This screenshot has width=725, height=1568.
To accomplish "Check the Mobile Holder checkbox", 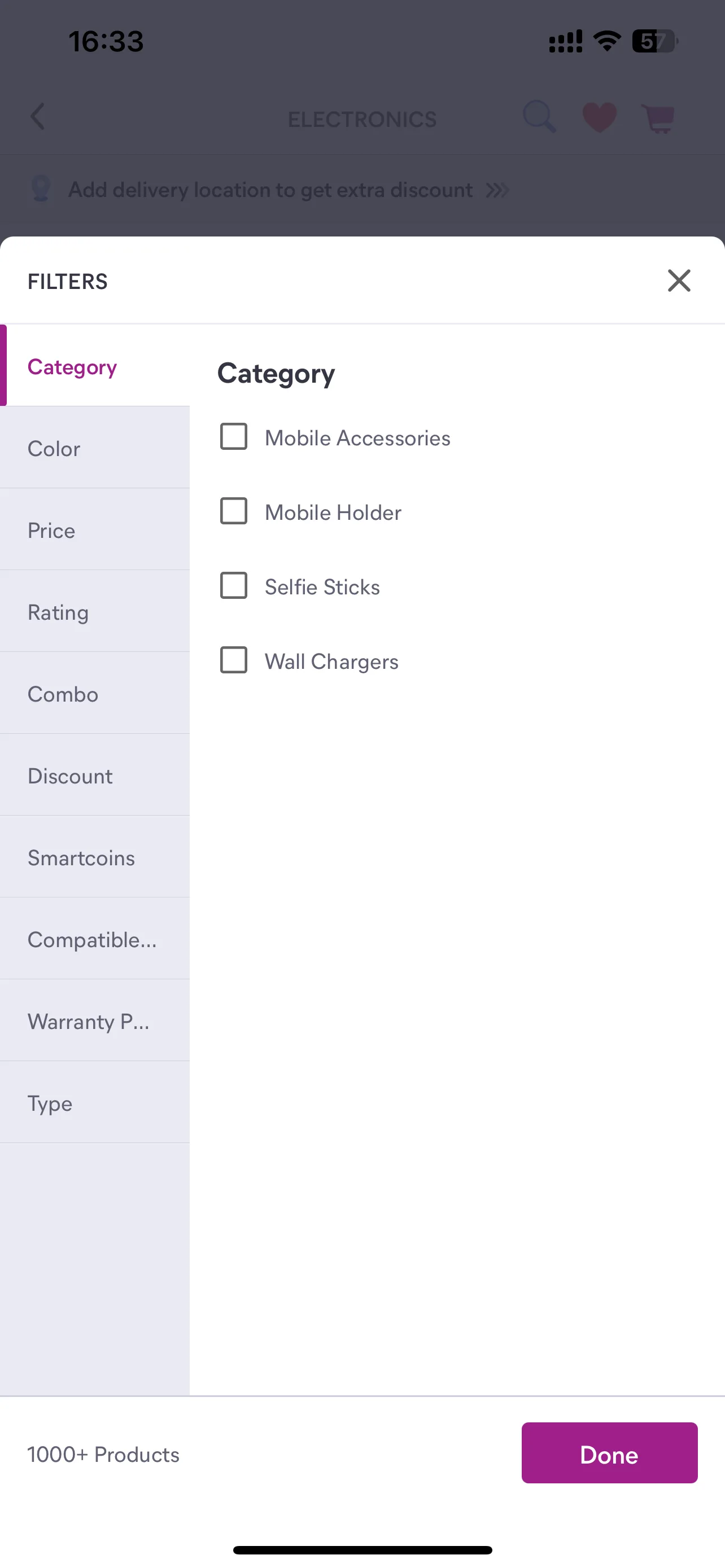I will (234, 511).
